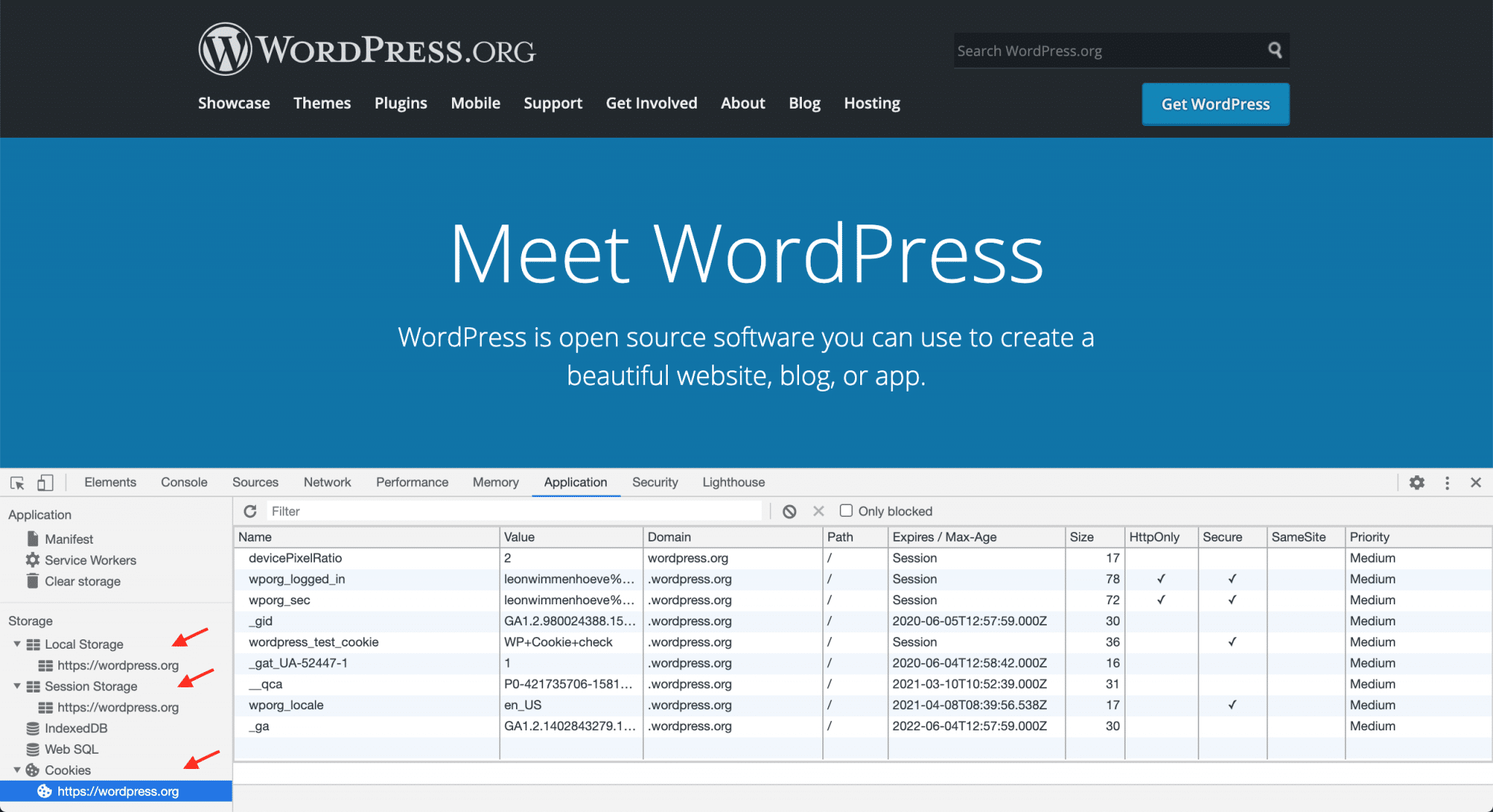Sort cookies by Secure column header
This screenshot has width=1493, height=812.
pyautogui.click(x=1233, y=537)
